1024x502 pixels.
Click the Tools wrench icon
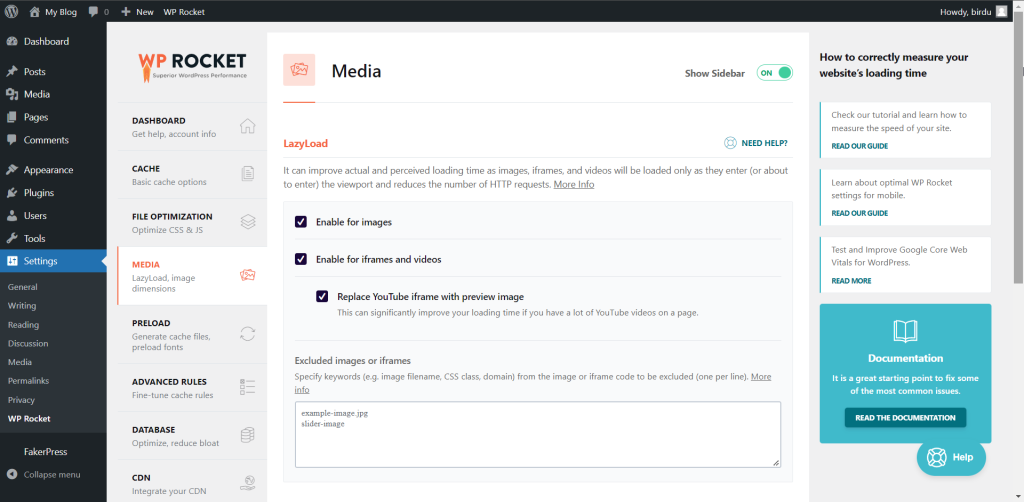coord(12,238)
